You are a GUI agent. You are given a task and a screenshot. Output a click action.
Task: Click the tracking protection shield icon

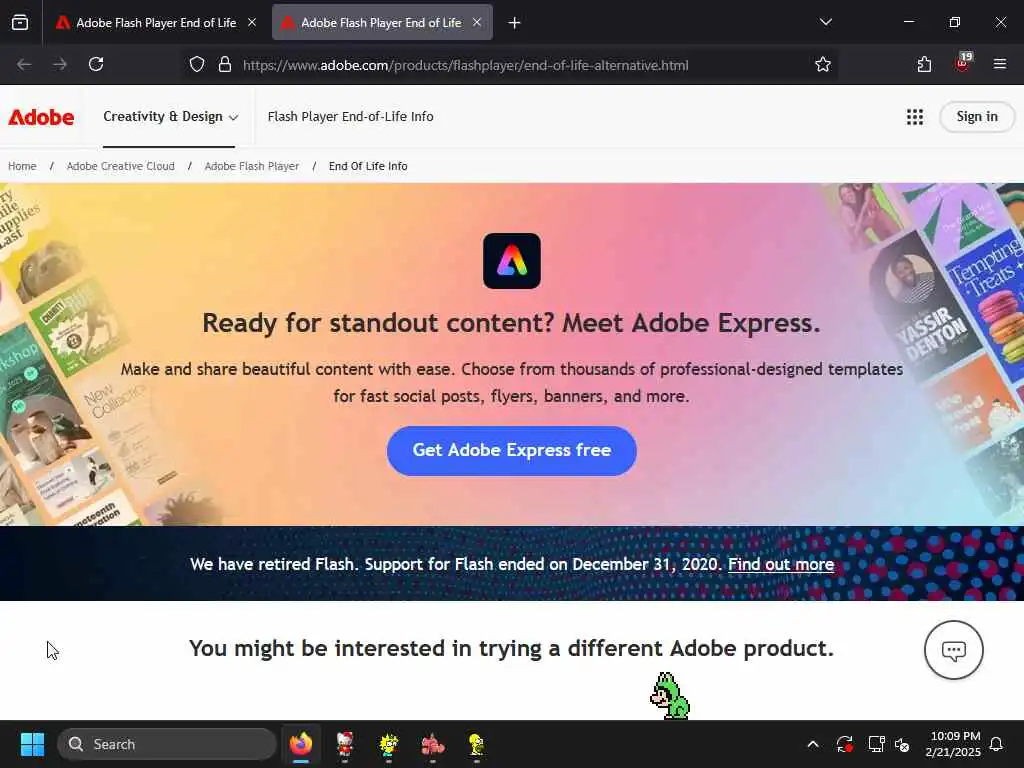(x=197, y=65)
